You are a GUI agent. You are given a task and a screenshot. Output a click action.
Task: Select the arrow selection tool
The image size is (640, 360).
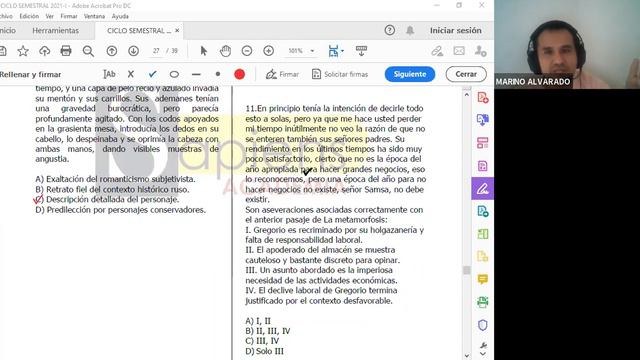[204, 51]
